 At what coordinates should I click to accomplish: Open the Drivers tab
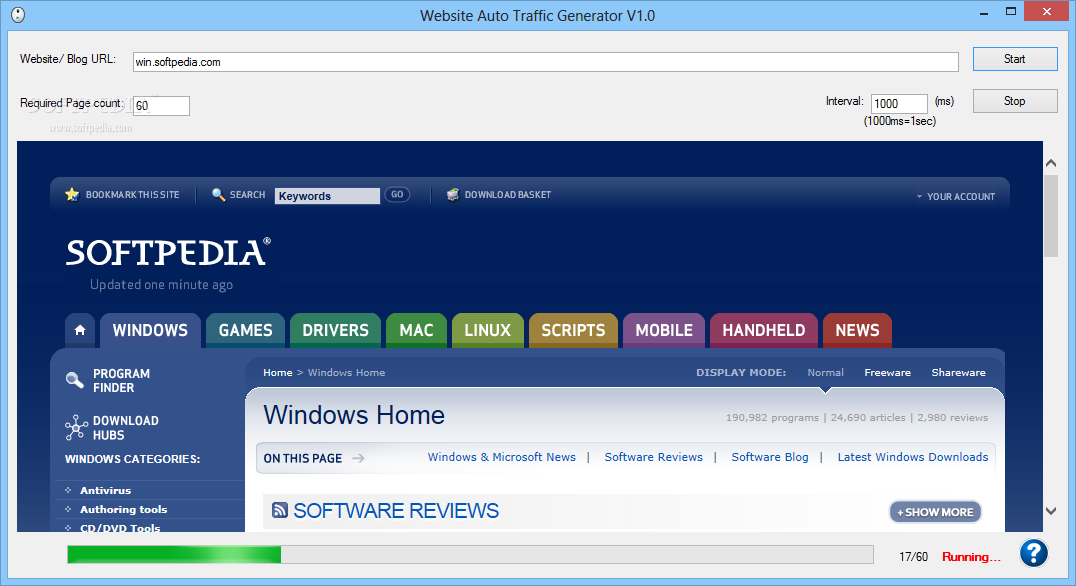click(x=336, y=330)
